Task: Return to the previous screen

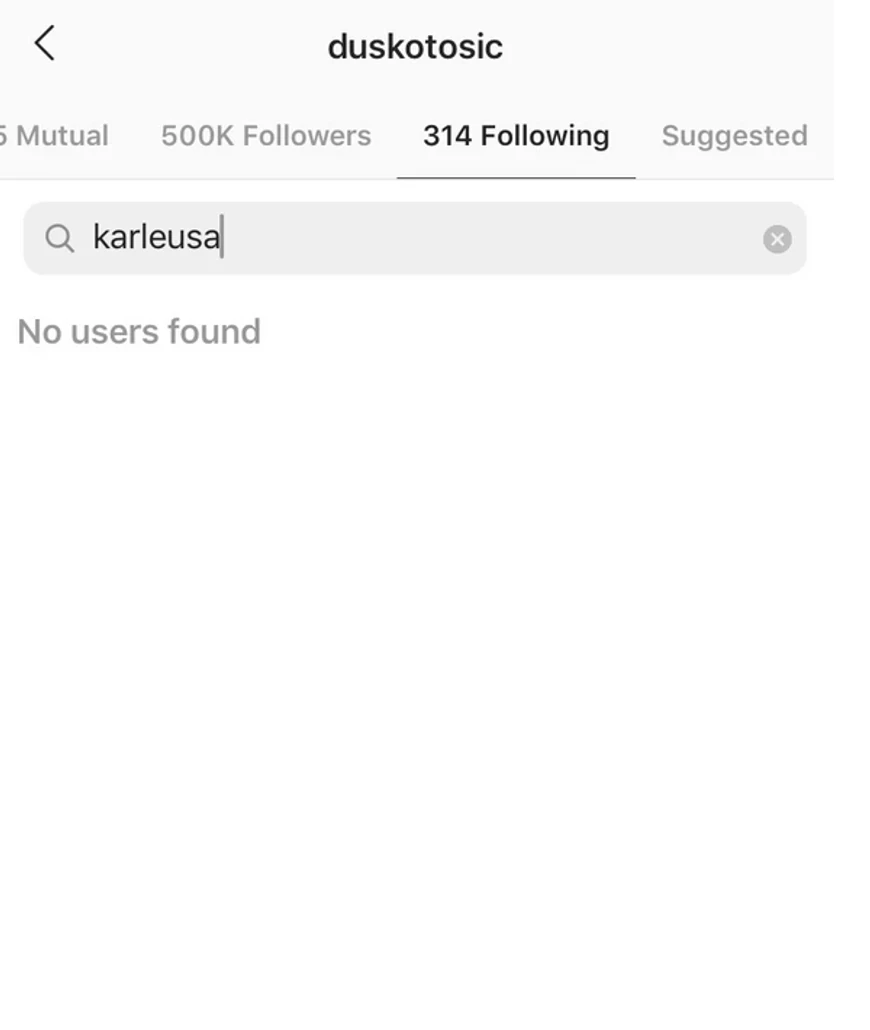Action: coord(44,44)
